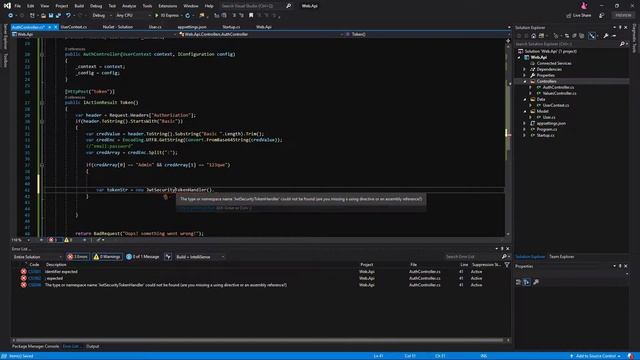The image size is (640, 360).
Task: Switch to the appsettings.json tab
Action: pyautogui.click(x=192, y=27)
